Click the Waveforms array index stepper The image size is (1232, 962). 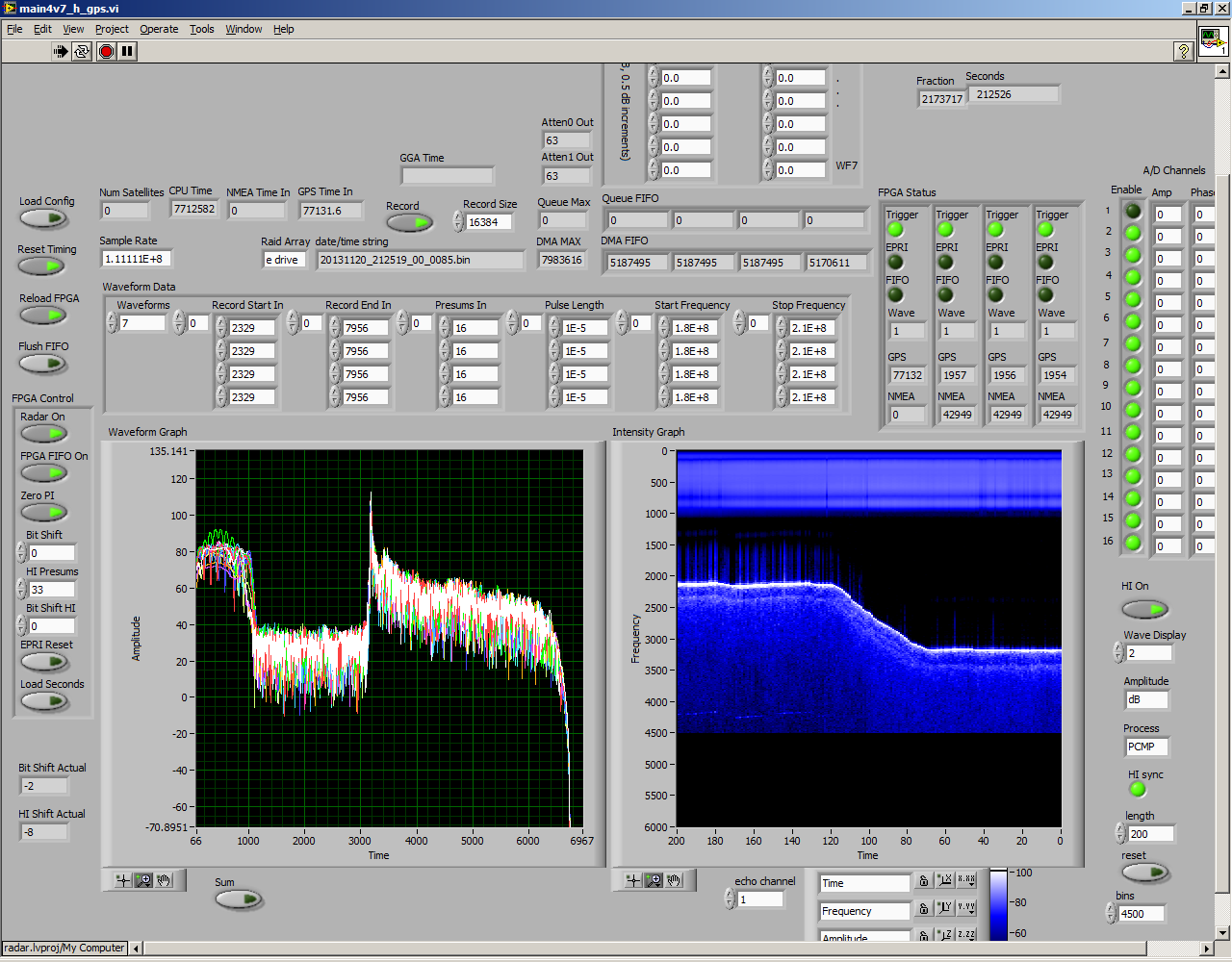coord(112,324)
